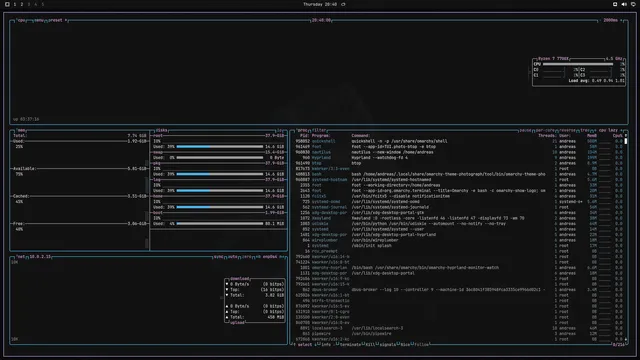
Task: Toggle sync in net box
Action: pos(219,257)
